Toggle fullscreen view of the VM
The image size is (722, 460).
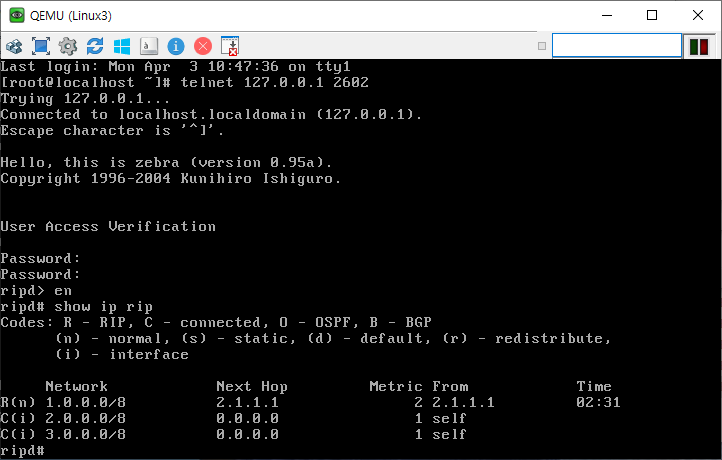(x=41, y=46)
